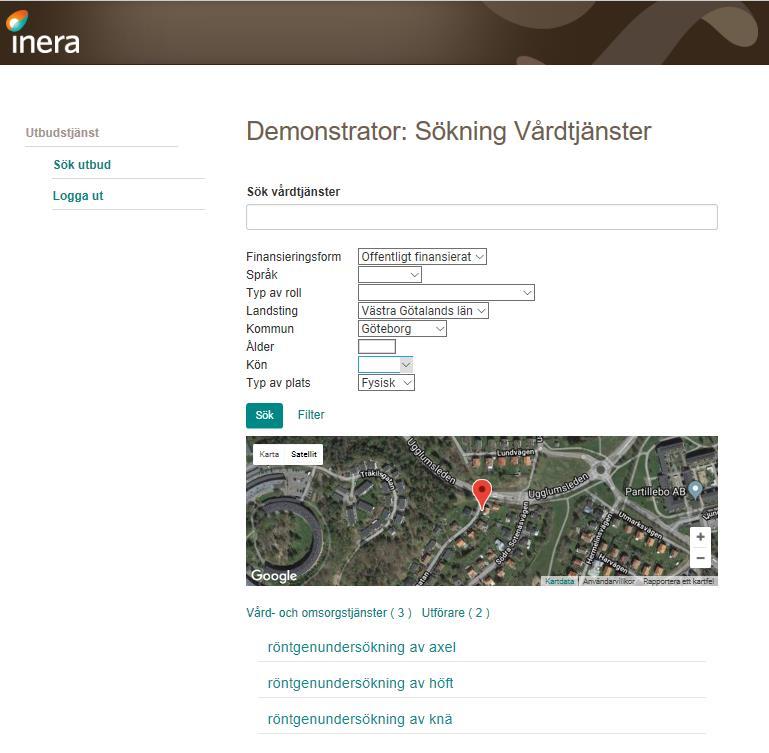Screen dimensions: 769x753
Task: Click the red map marker pin
Action: (482, 493)
